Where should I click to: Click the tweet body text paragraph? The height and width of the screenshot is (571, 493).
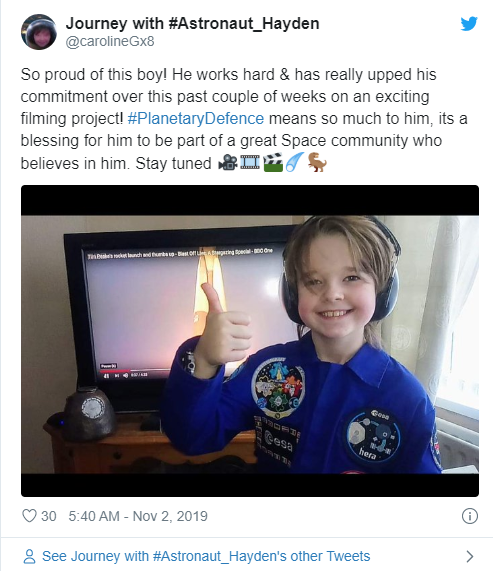coord(244,119)
